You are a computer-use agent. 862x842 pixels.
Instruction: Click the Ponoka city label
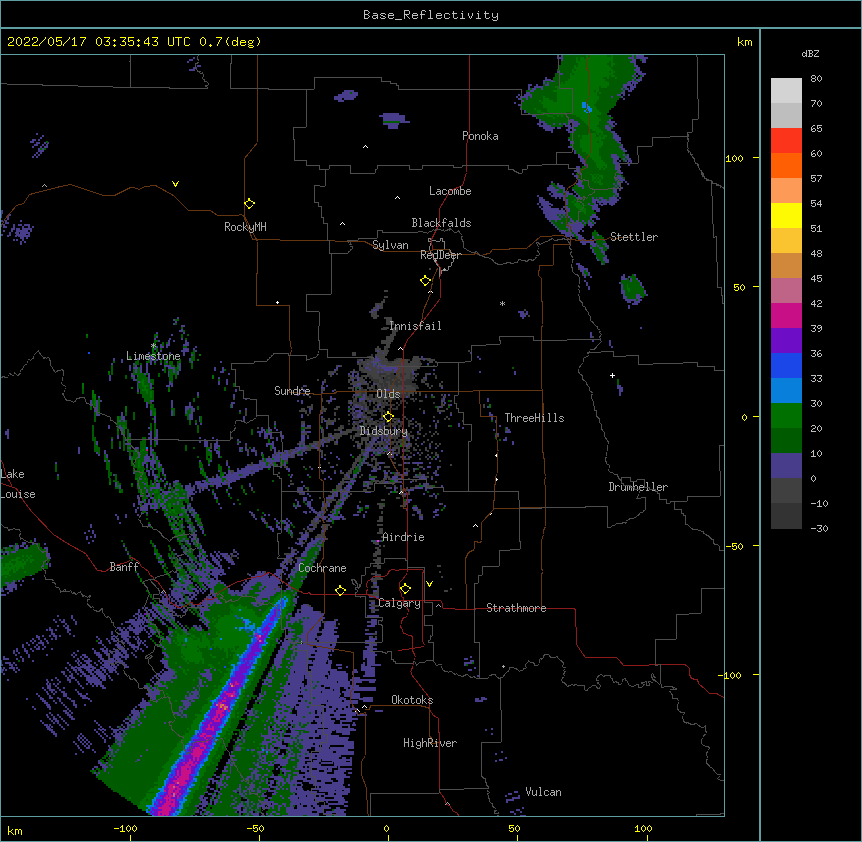[x=480, y=136]
